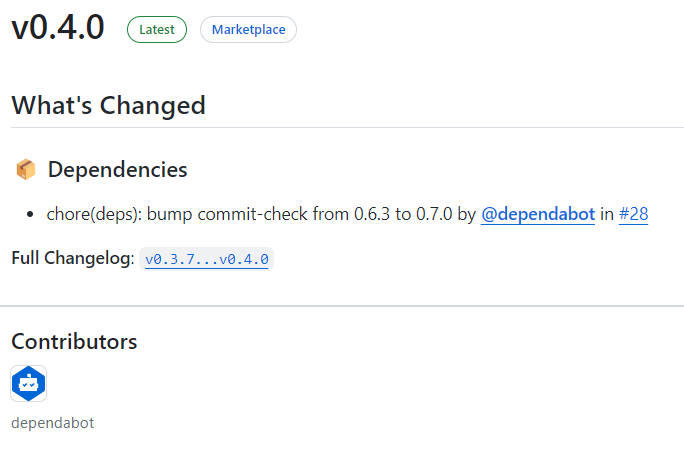Click the dependabot name below the avatar

[x=52, y=423]
